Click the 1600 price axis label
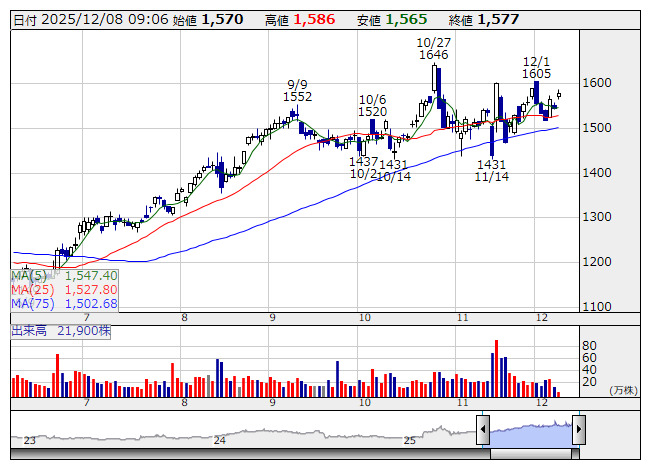The width and height of the screenshot is (653, 470). click(x=597, y=83)
